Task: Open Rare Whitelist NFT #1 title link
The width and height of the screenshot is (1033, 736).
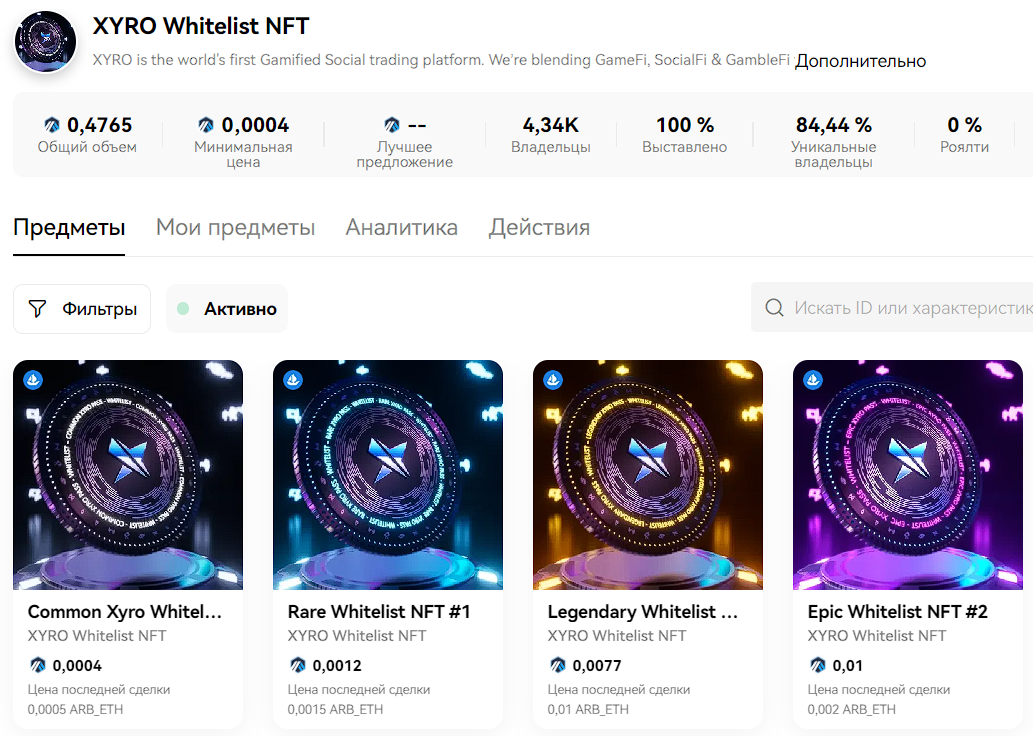Action: coord(379,611)
